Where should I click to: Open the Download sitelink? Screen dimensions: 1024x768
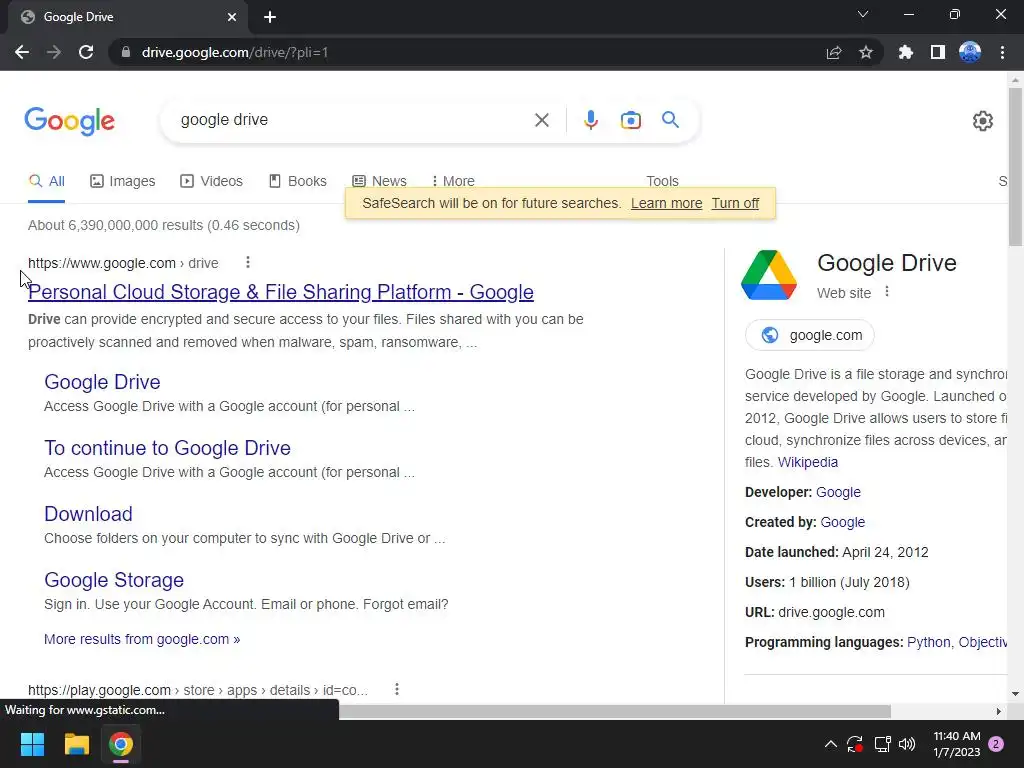pyautogui.click(x=88, y=514)
